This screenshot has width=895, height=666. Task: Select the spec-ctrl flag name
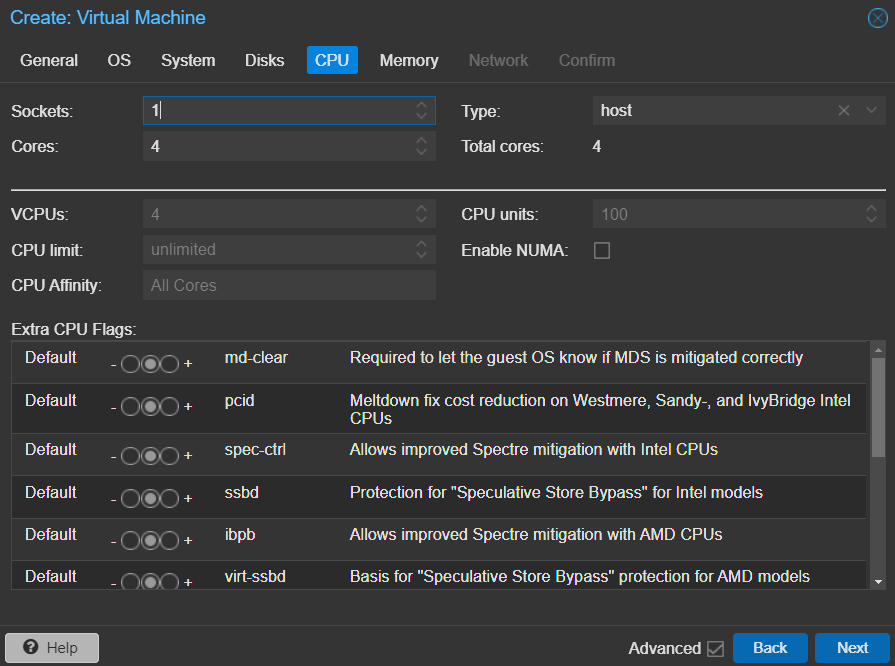pos(255,449)
